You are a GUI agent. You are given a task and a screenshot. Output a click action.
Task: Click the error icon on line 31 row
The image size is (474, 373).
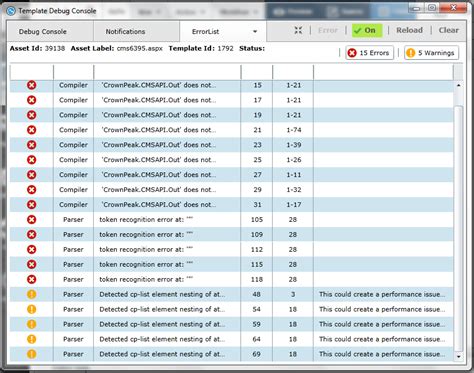[x=32, y=205]
